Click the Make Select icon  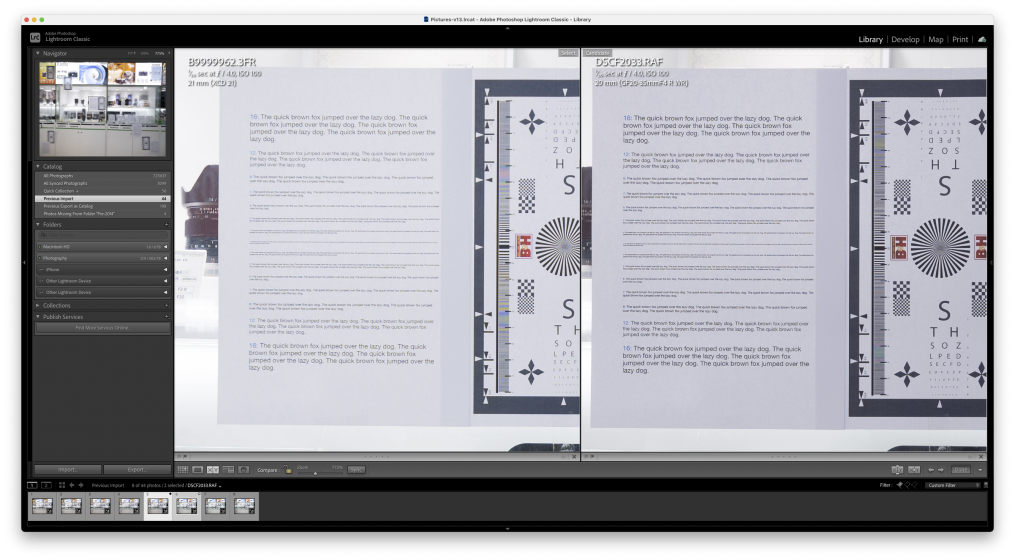pos(912,469)
